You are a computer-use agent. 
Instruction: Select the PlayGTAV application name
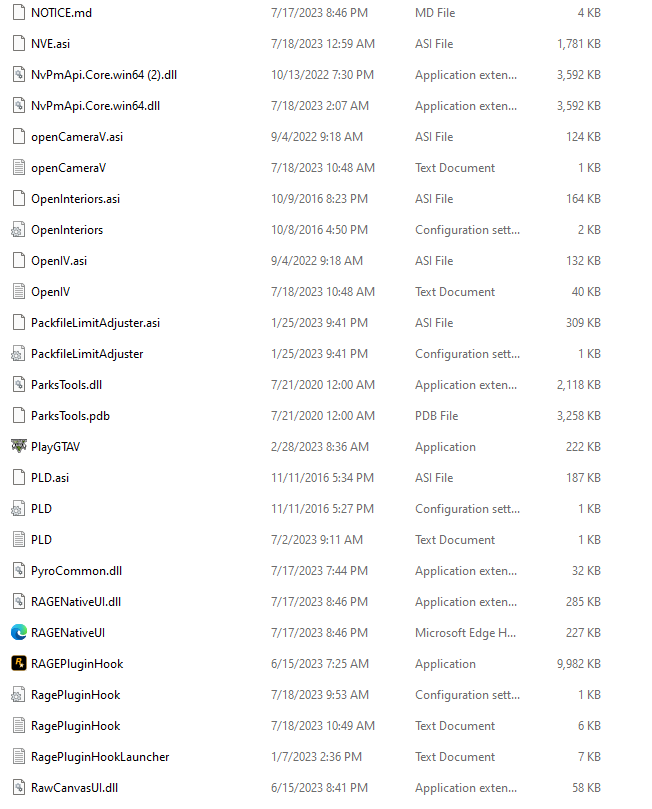pos(56,447)
